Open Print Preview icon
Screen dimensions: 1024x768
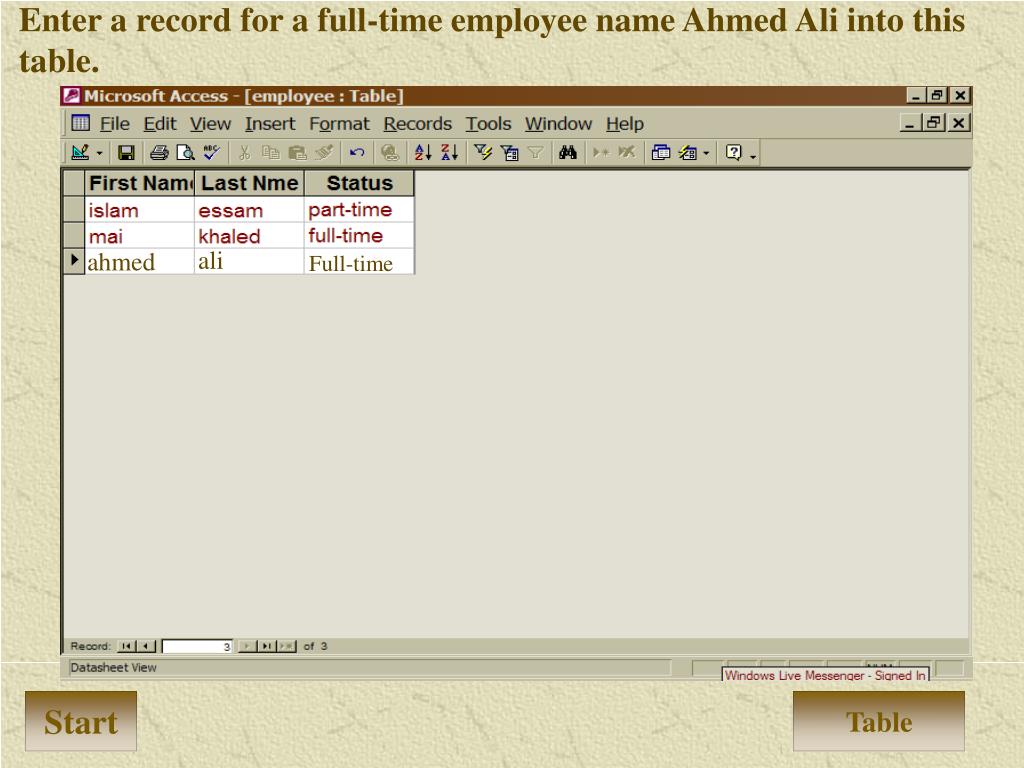coord(185,153)
